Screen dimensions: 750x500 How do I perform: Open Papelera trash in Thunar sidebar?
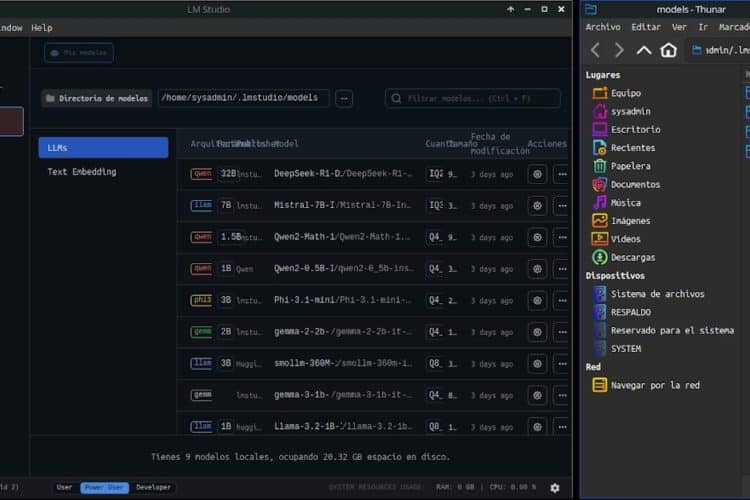click(x=630, y=166)
